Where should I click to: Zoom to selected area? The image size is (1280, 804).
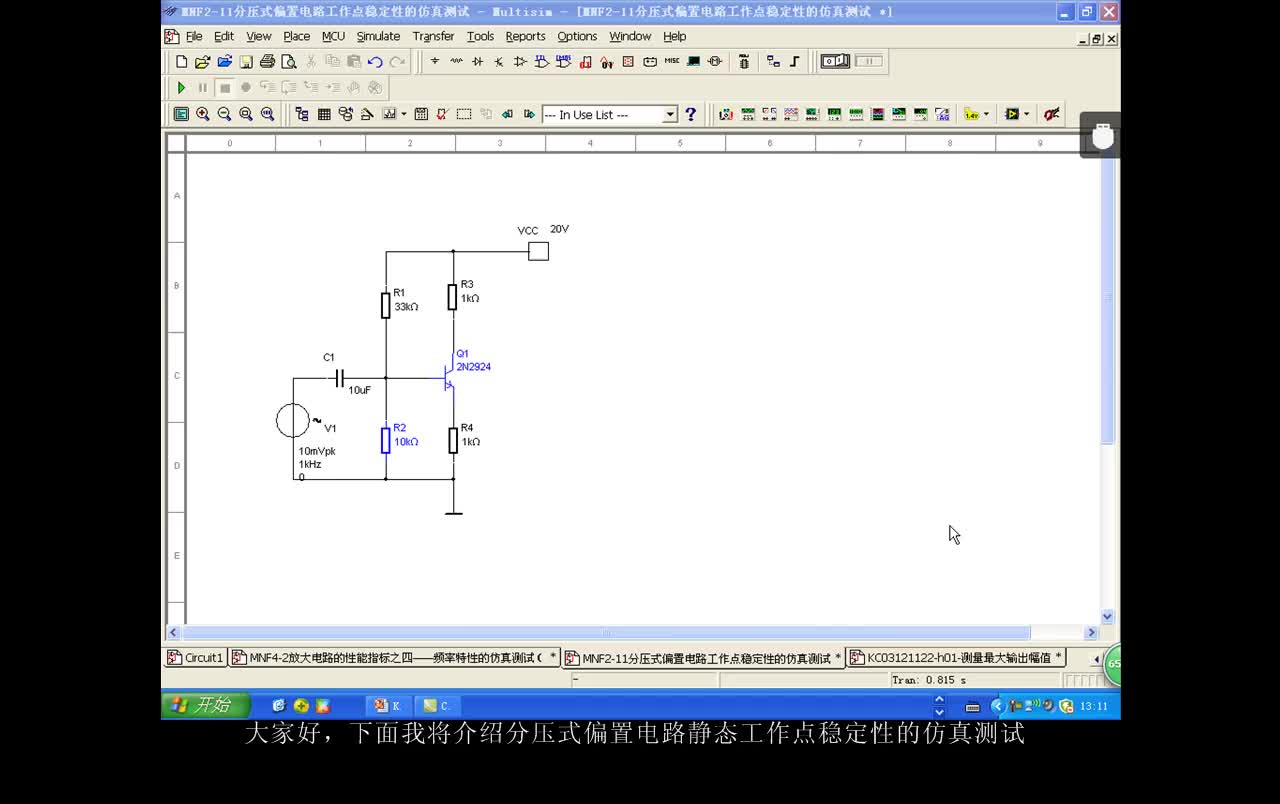pyautogui.click(x=246, y=114)
